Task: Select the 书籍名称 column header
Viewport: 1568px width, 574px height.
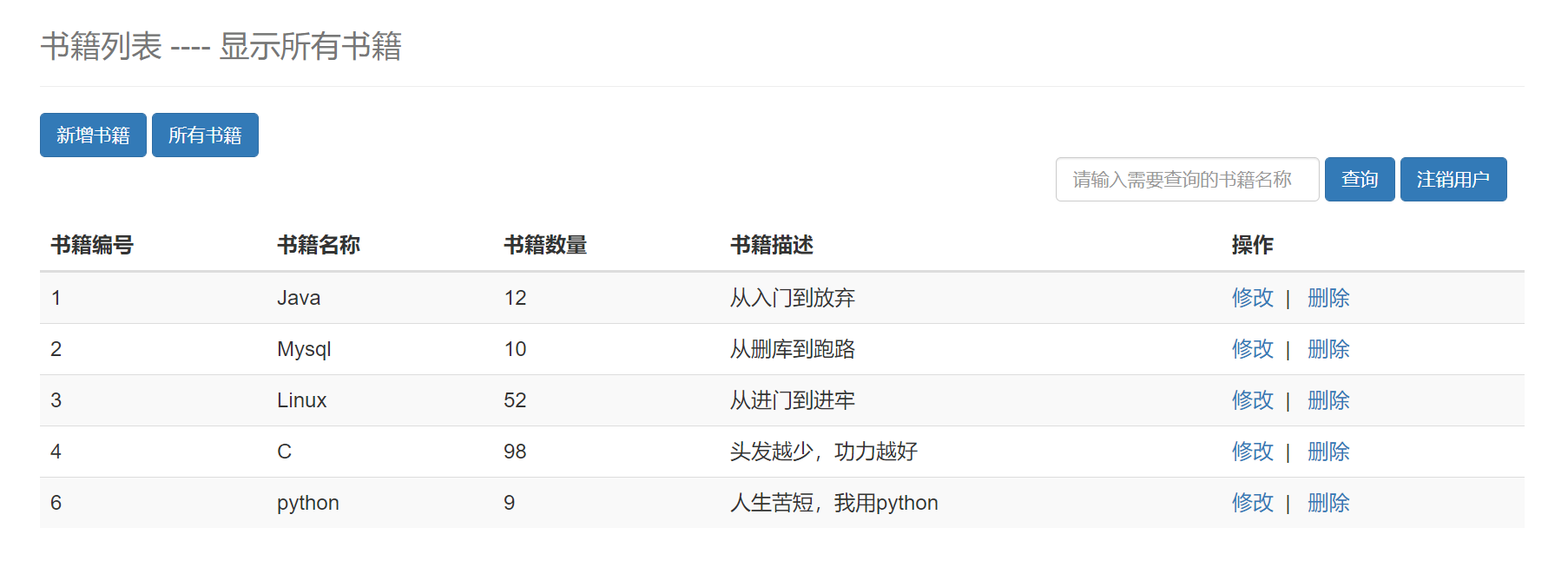Action: coord(319,245)
